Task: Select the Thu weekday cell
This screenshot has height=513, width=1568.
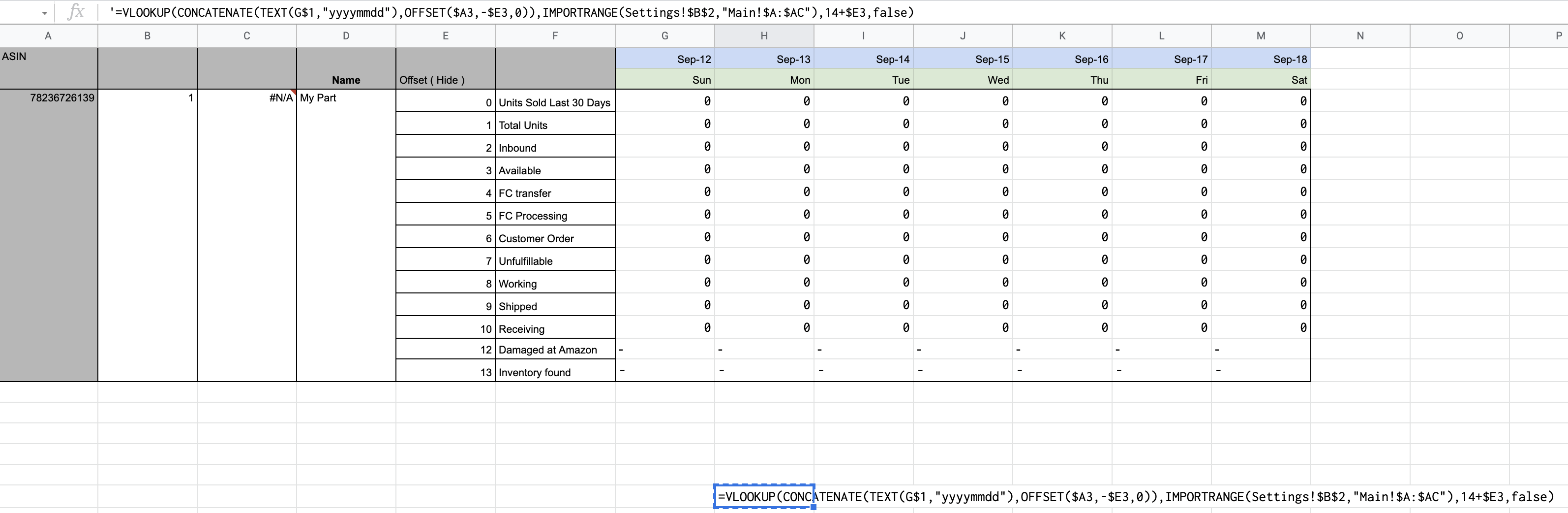Action: pos(1062,79)
